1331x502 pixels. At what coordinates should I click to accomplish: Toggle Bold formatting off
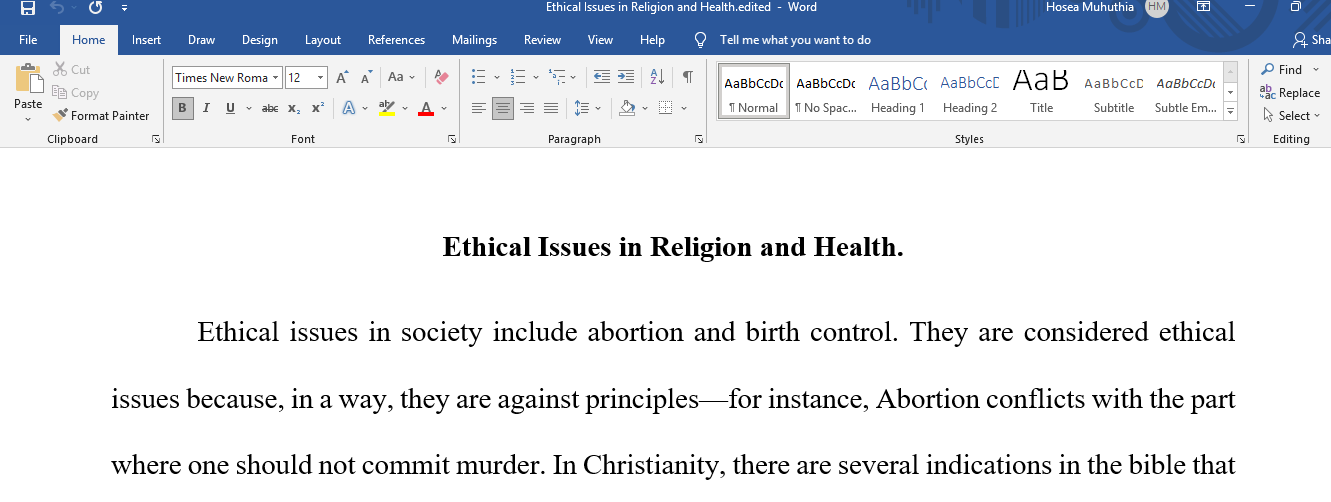(x=182, y=108)
